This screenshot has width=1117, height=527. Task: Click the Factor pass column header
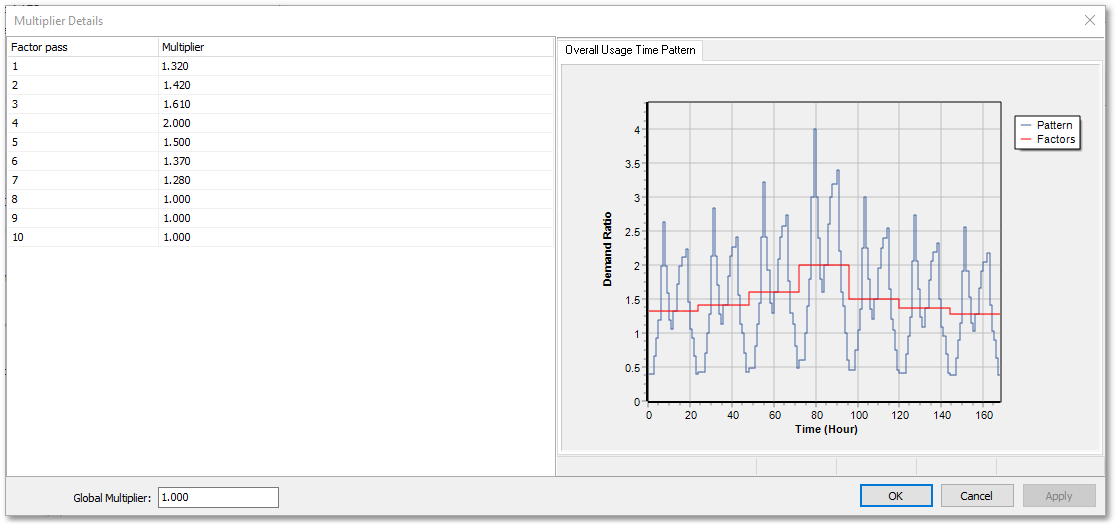[83, 47]
